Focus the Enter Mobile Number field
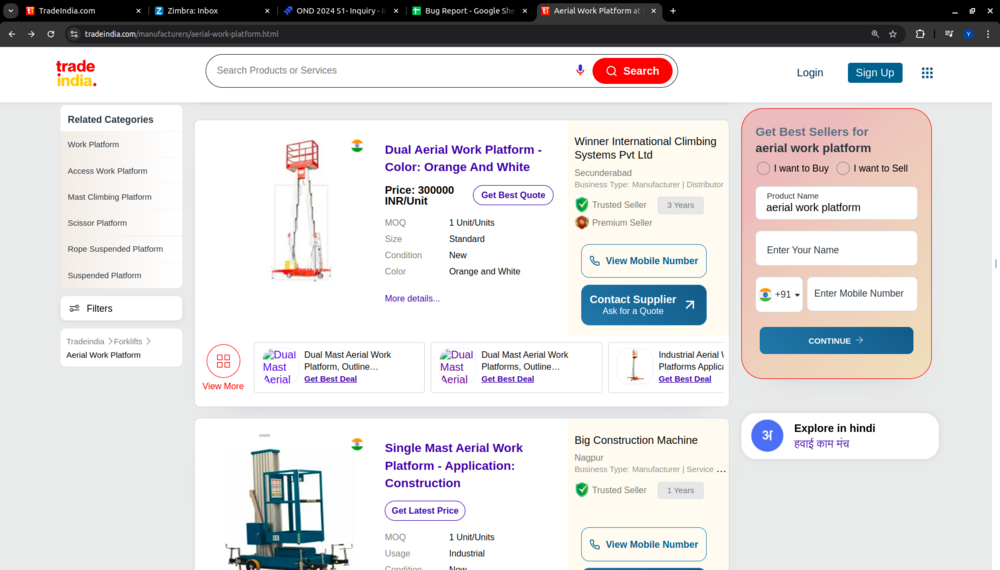This screenshot has height=570, width=1000. click(862, 294)
